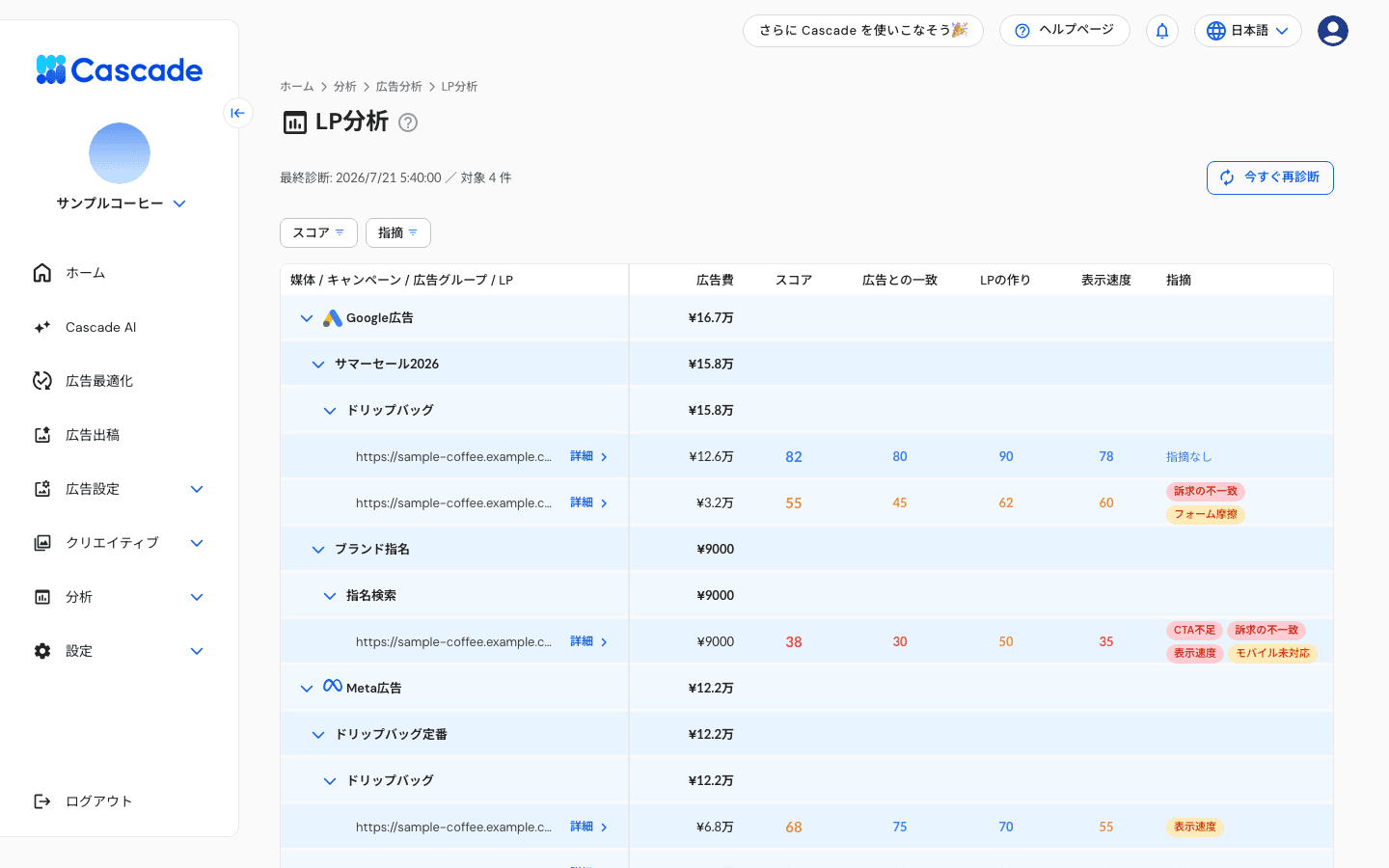The height and width of the screenshot is (868, 1389).
Task: Click the score value 38
Action: coord(794,642)
